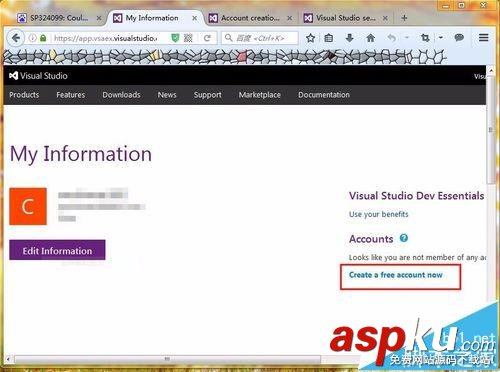The height and width of the screenshot is (372, 500).
Task: Click the horizontal scrollbar thumb
Action: (x=167, y=359)
